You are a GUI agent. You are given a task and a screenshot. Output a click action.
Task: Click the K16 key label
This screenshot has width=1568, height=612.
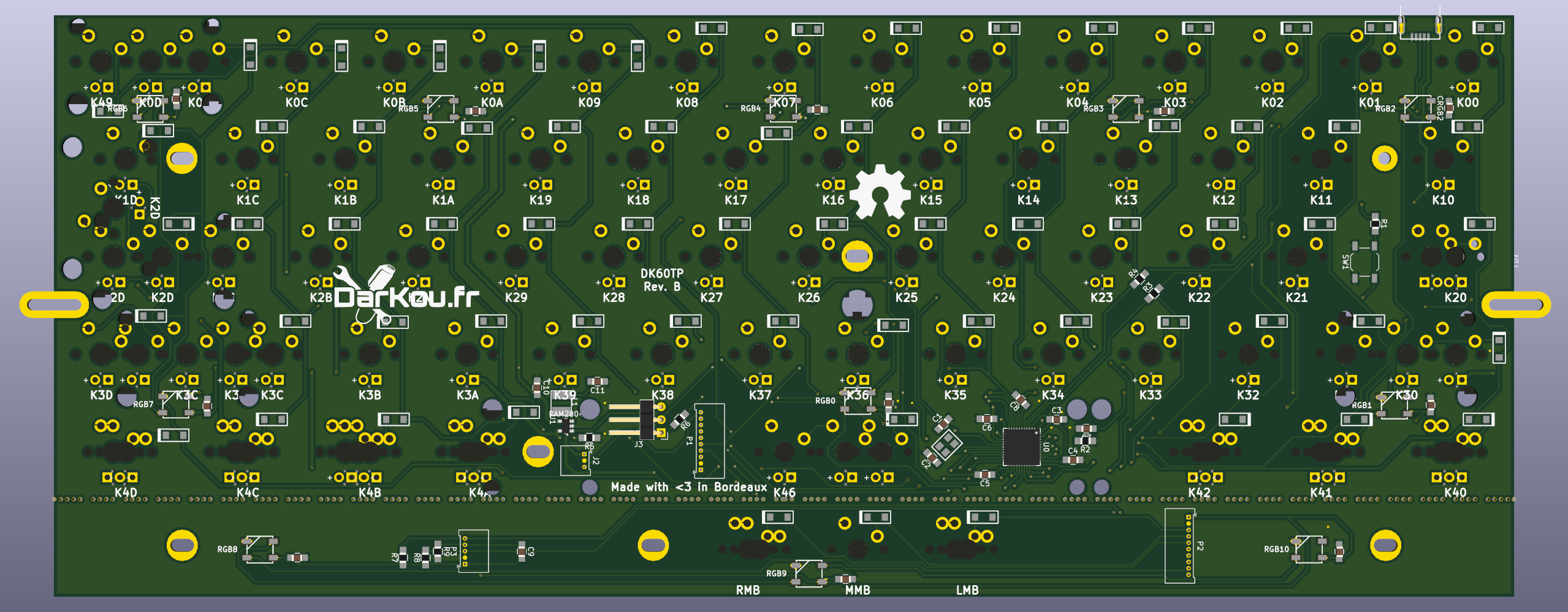click(833, 200)
